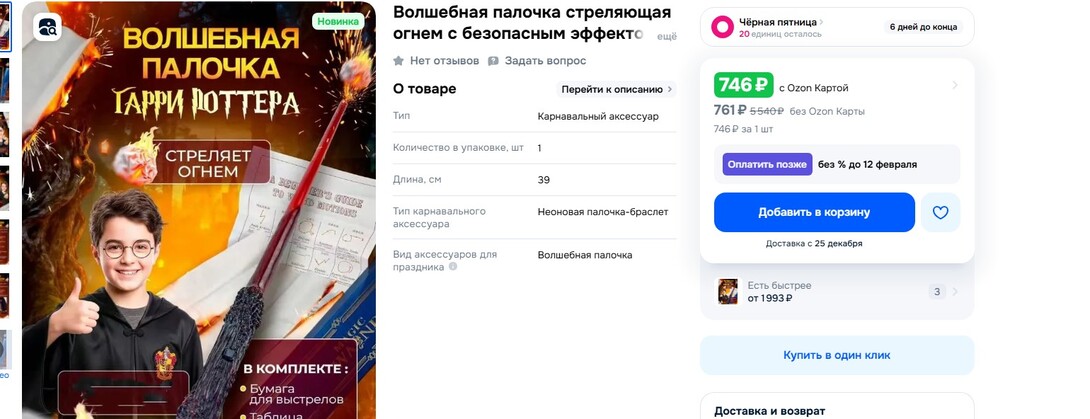
Task: Select the third thumbnail in gallery strip
Action: [x=4, y=134]
